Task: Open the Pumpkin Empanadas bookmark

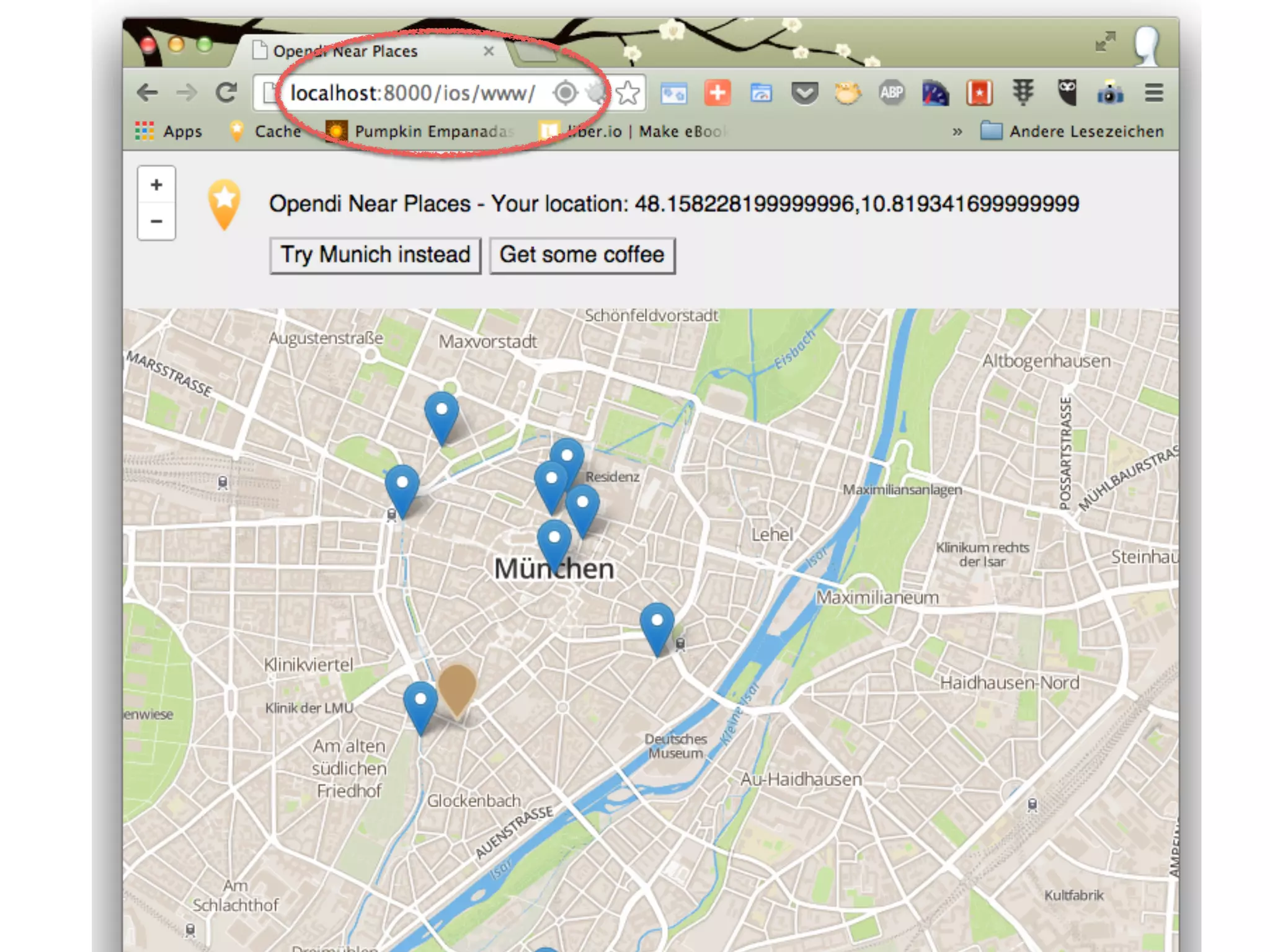Action: tap(422, 131)
